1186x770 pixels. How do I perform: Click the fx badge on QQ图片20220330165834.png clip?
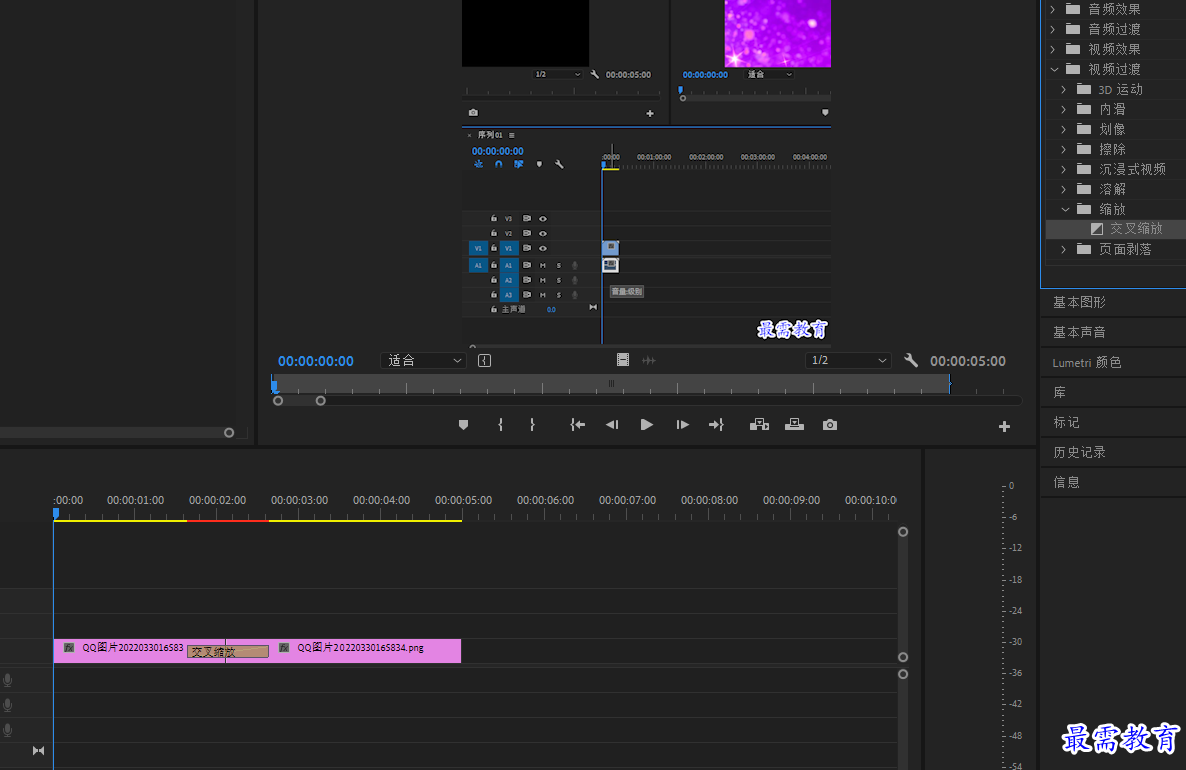[x=284, y=647]
